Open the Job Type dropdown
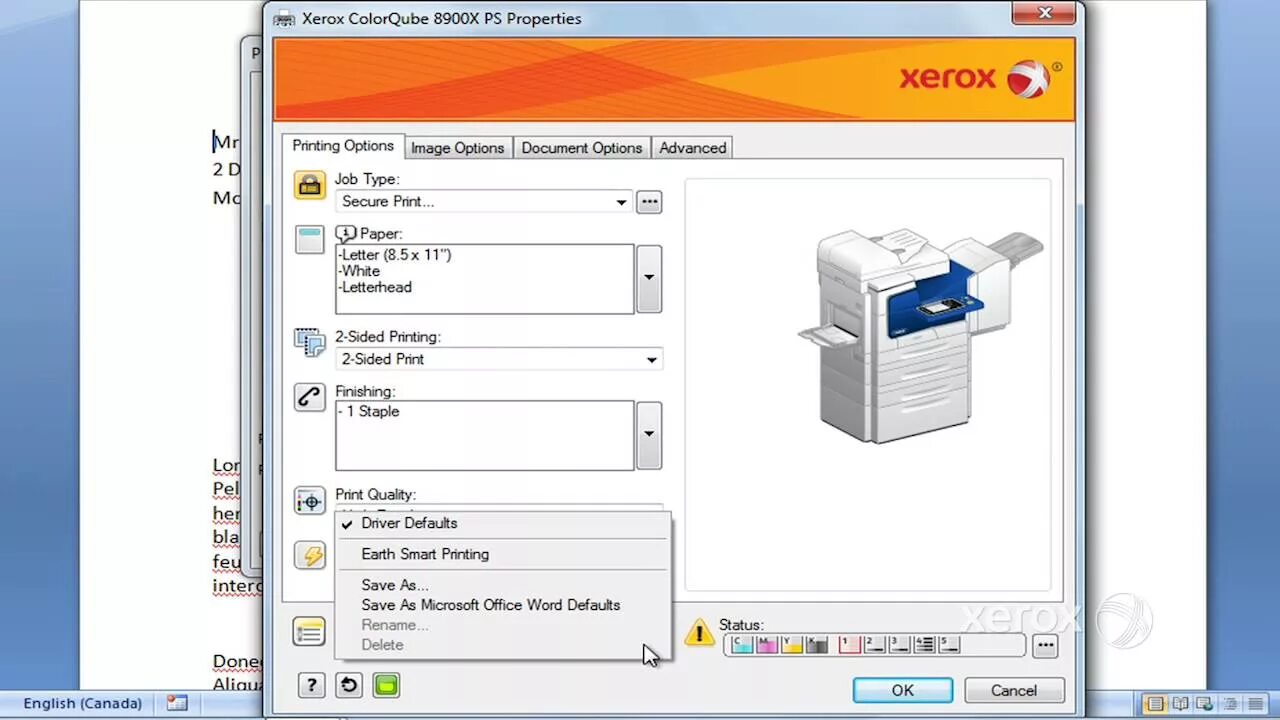The image size is (1280, 720). pos(484,202)
